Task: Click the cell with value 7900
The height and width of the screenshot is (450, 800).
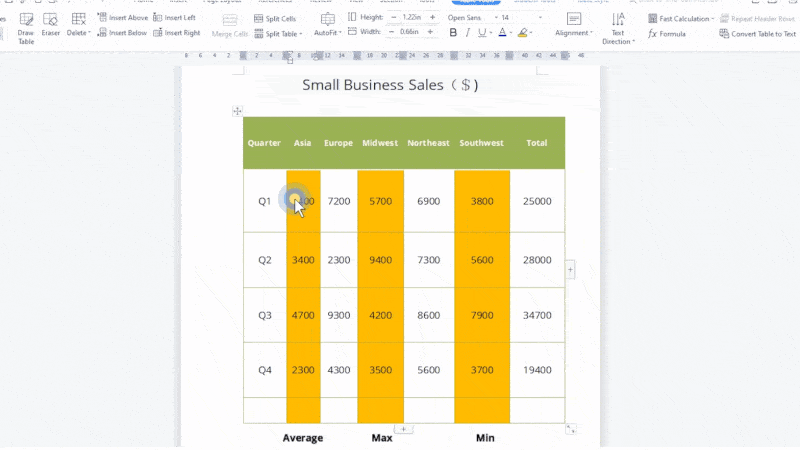Action: click(482, 315)
